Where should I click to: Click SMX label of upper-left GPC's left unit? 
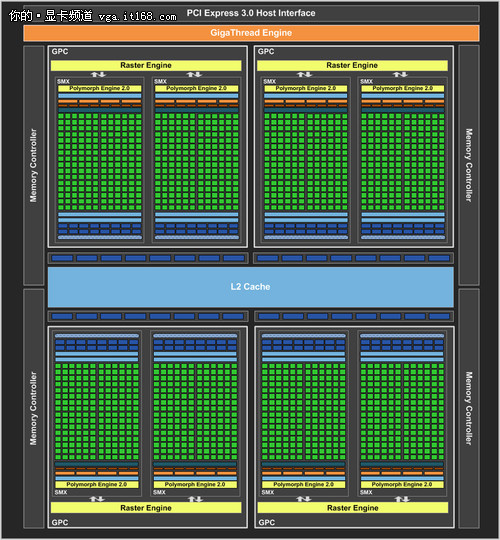63,82
